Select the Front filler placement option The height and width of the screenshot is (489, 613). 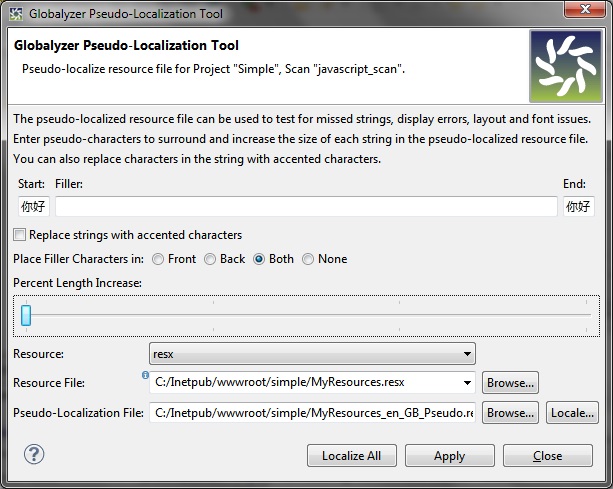tap(158, 259)
